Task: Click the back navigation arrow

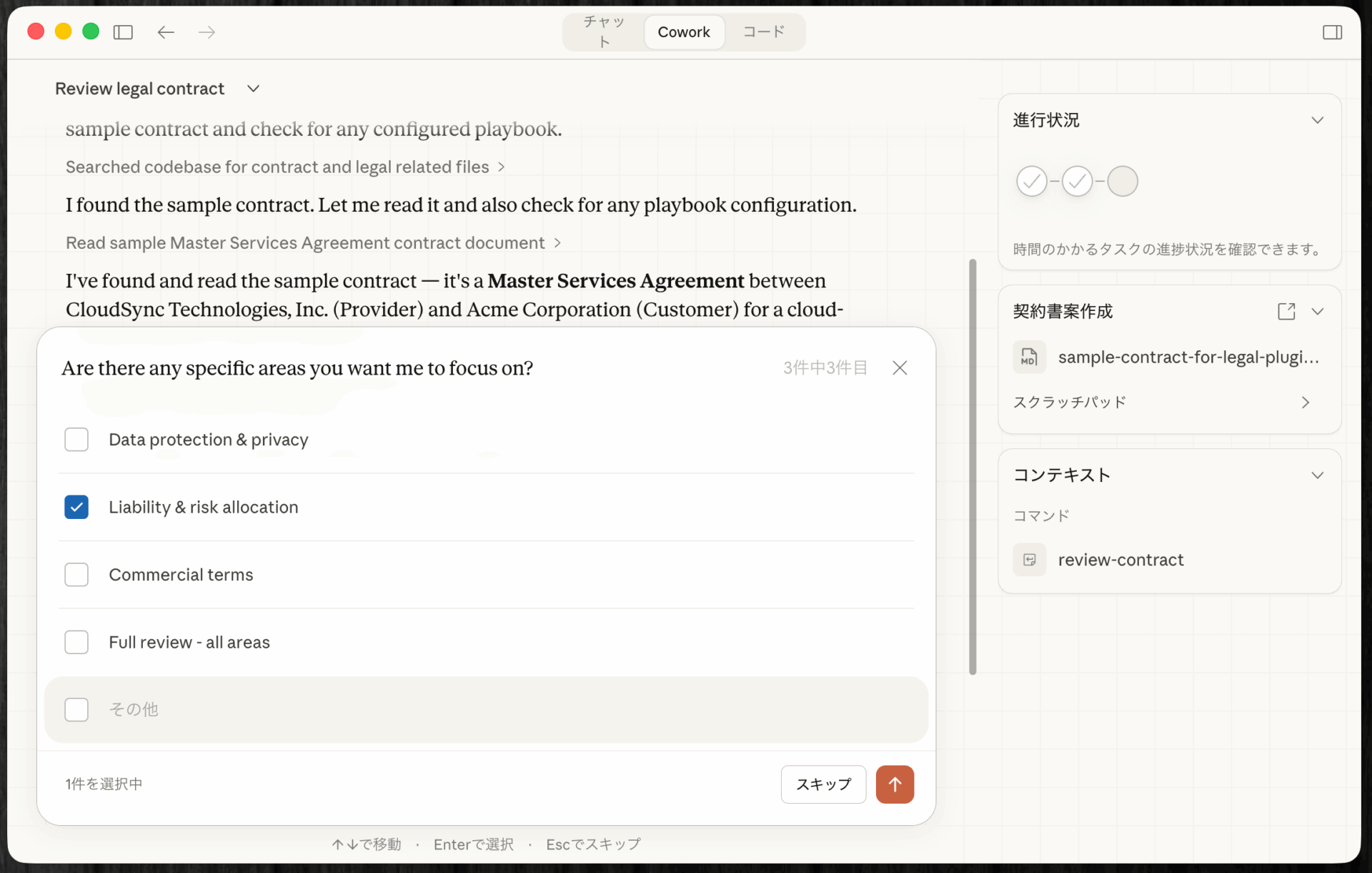Action: pos(166,32)
